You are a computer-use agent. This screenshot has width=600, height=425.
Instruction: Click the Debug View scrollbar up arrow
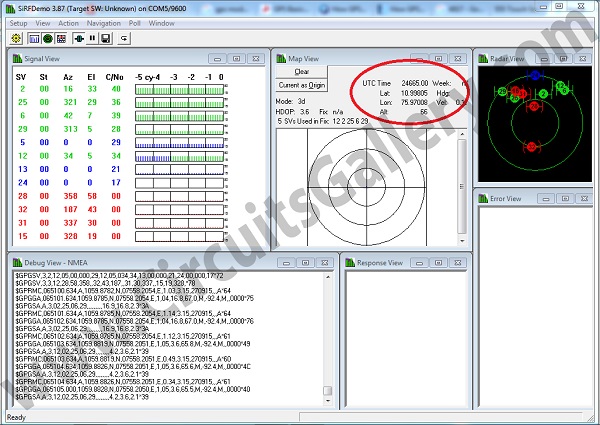coord(328,277)
